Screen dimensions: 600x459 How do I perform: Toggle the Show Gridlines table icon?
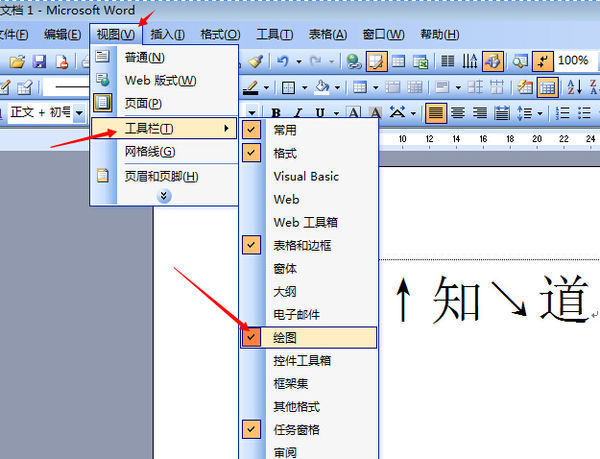[x=548, y=88]
